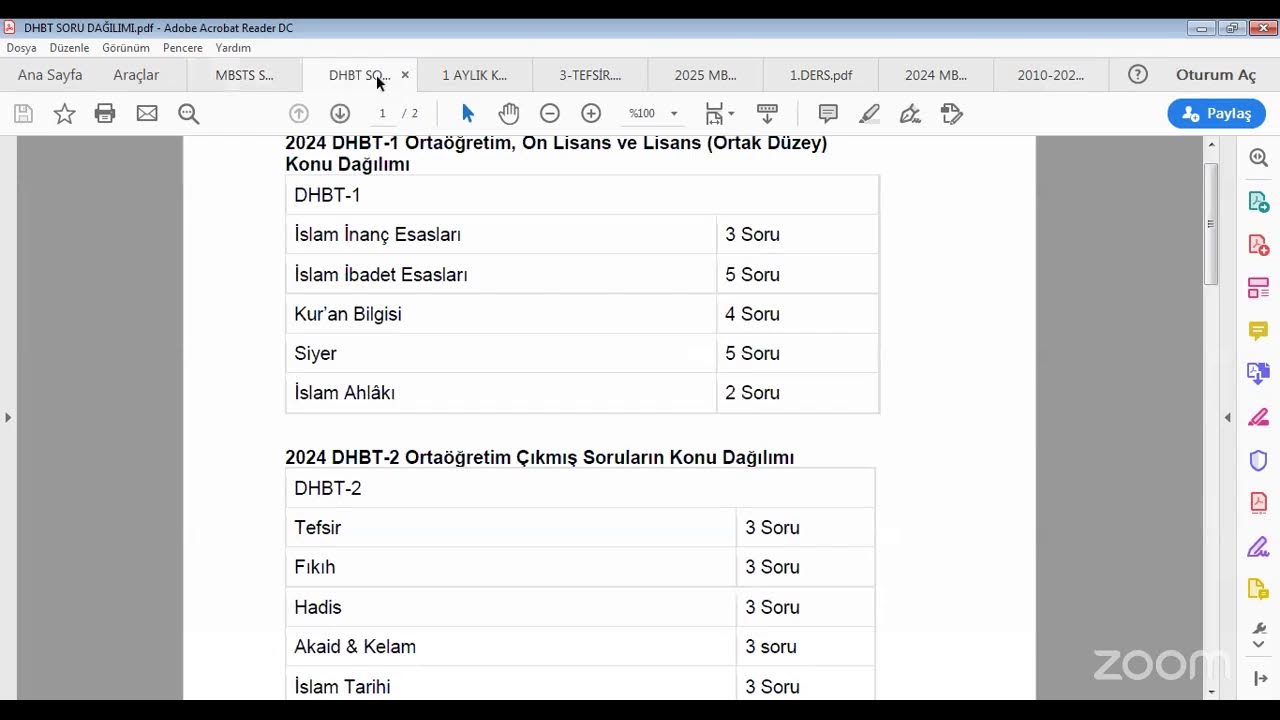Click the Paylaş share button
The image size is (1280, 720).
click(1216, 114)
